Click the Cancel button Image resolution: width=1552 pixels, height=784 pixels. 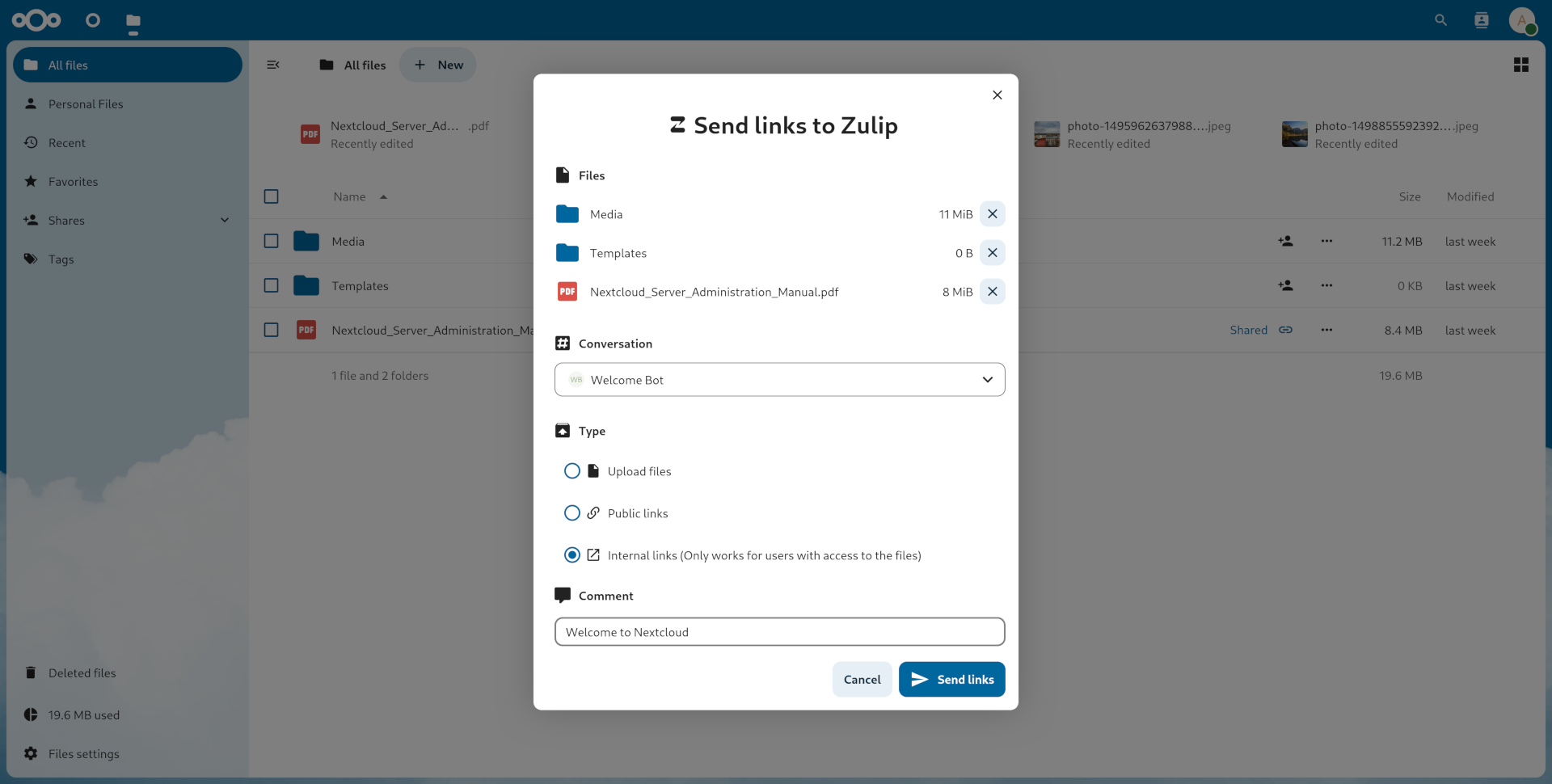point(862,680)
